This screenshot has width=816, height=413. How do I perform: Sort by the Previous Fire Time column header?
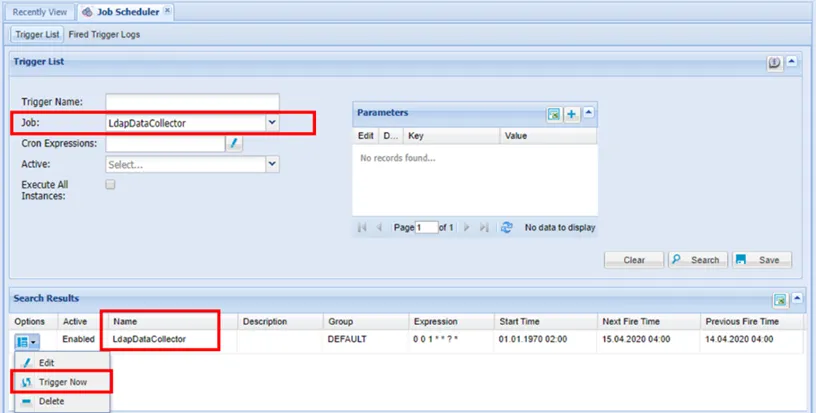pyautogui.click(x=752, y=321)
